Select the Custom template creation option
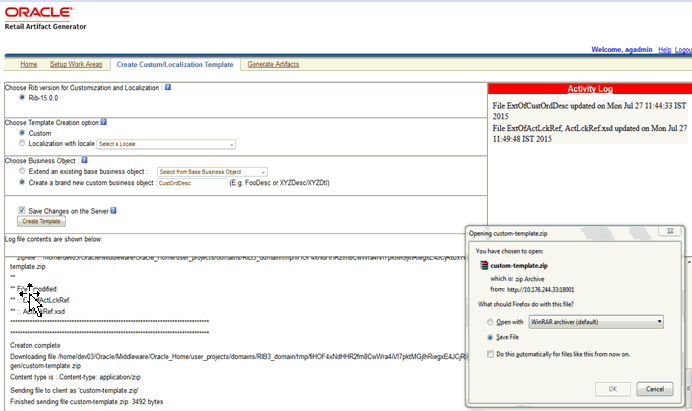Screen dimensions: 692x411 click(x=22, y=133)
